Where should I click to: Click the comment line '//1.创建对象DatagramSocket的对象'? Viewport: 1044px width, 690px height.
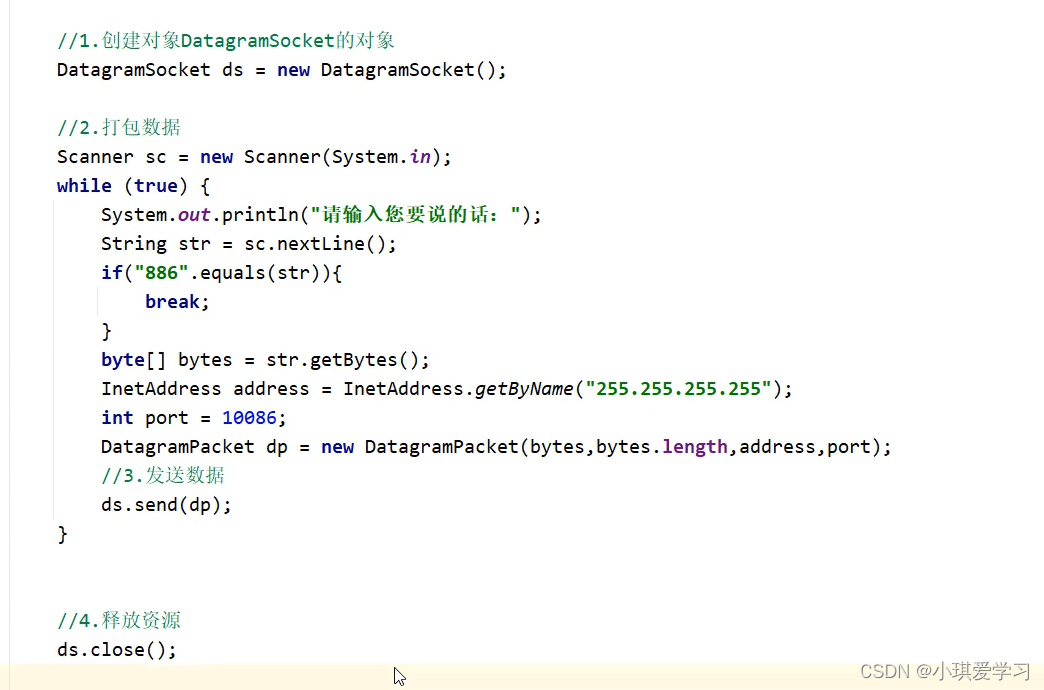[226, 41]
